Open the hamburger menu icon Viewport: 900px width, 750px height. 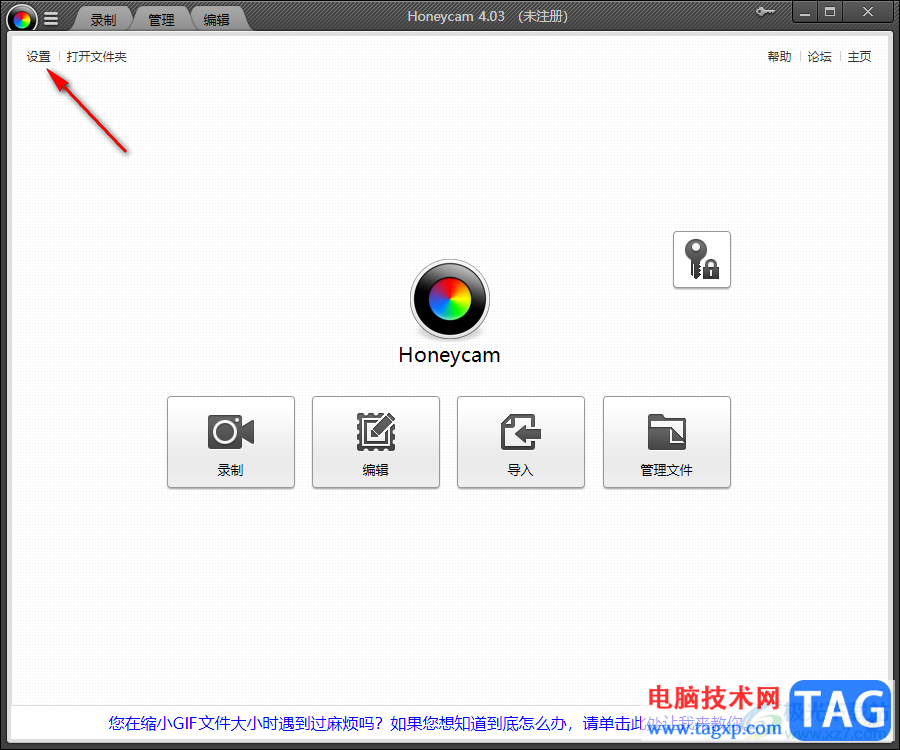pyautogui.click(x=51, y=19)
